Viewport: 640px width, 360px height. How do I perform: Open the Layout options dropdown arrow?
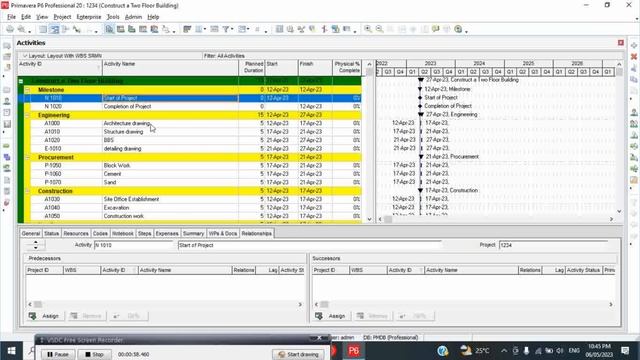tap(24, 56)
